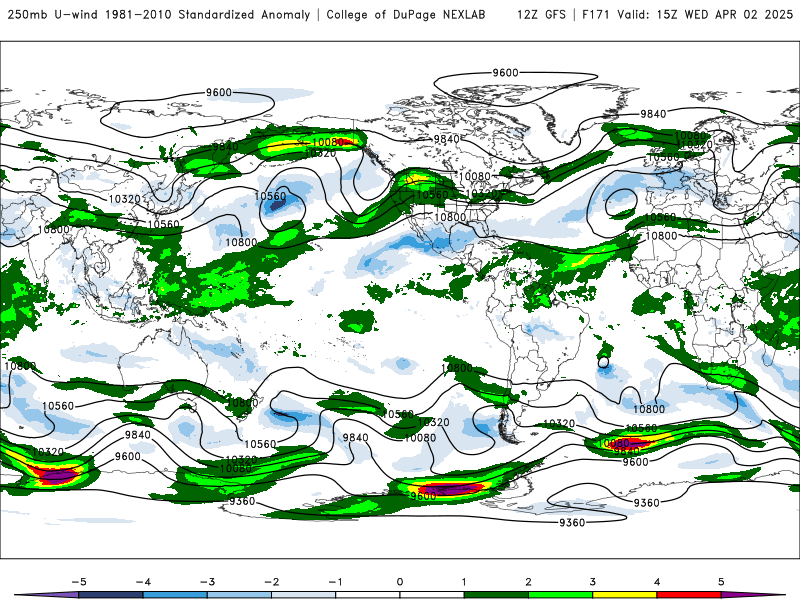Click the dark navy legend segment between -5 and -4
Viewport: 800px width, 600px height.
click(111, 595)
